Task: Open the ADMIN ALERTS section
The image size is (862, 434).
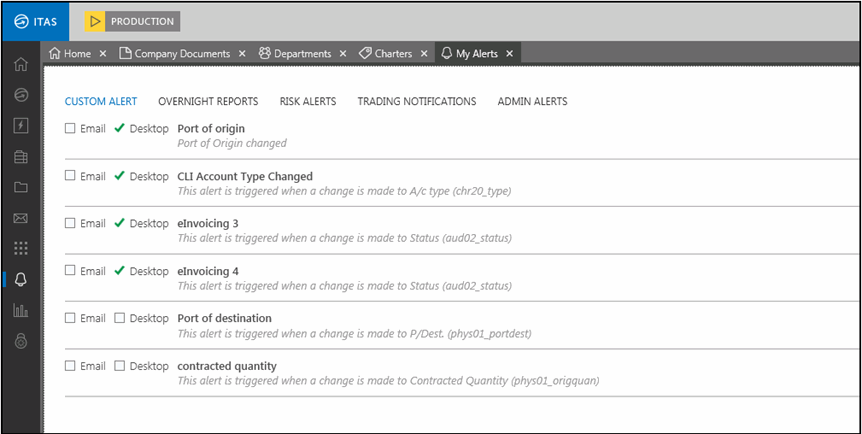Action: pos(533,101)
